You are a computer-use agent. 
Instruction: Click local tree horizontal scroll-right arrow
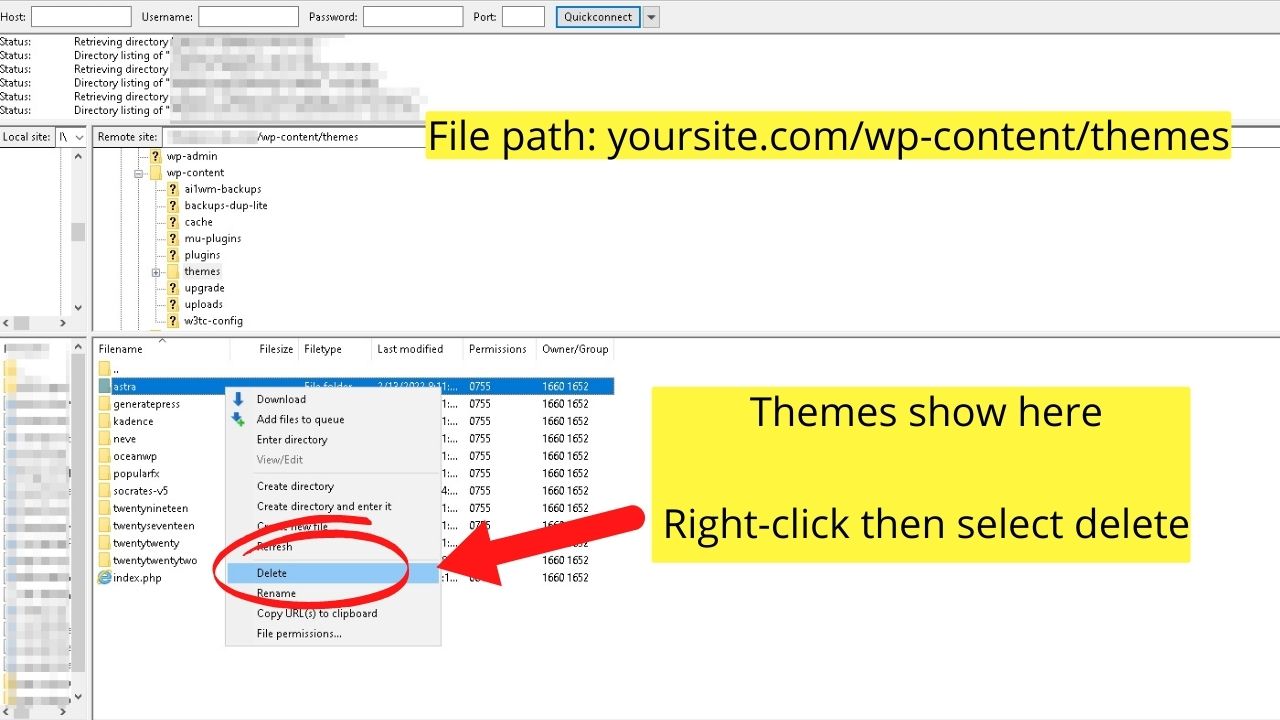(62, 323)
